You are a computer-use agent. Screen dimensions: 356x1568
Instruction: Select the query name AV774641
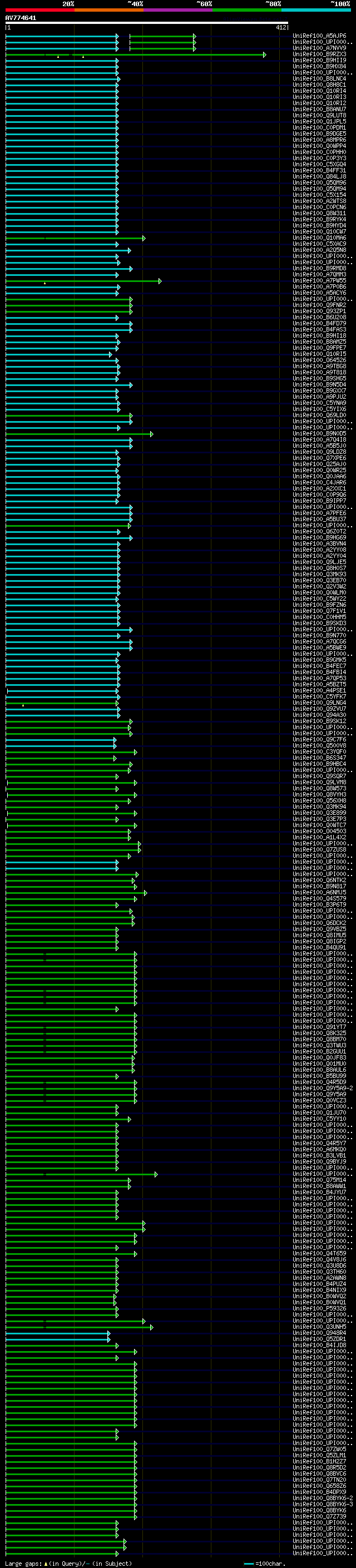21,18
